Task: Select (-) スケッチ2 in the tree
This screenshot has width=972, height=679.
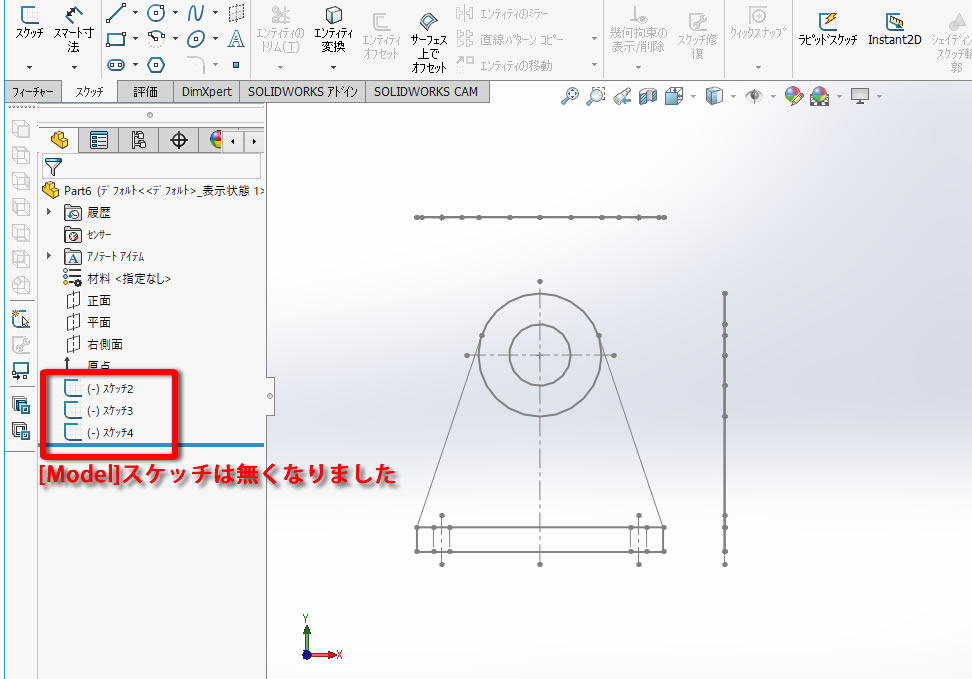Action: pyautogui.click(x=99, y=389)
